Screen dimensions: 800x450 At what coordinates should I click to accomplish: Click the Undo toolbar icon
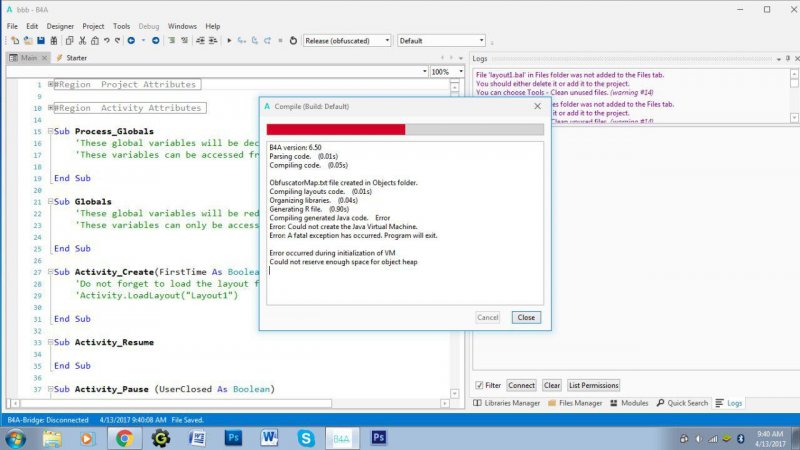105,41
